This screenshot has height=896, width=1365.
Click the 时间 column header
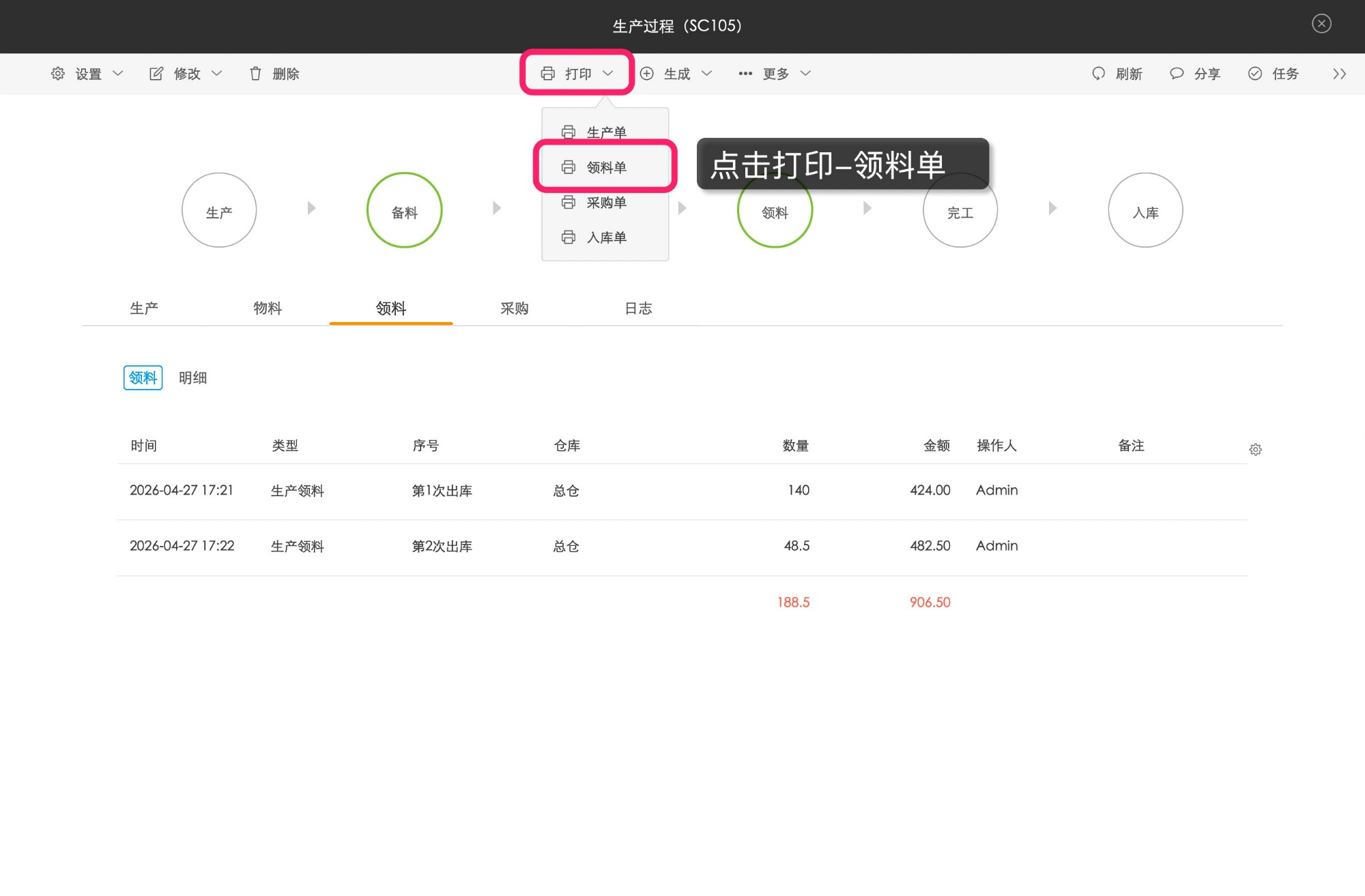coord(144,446)
